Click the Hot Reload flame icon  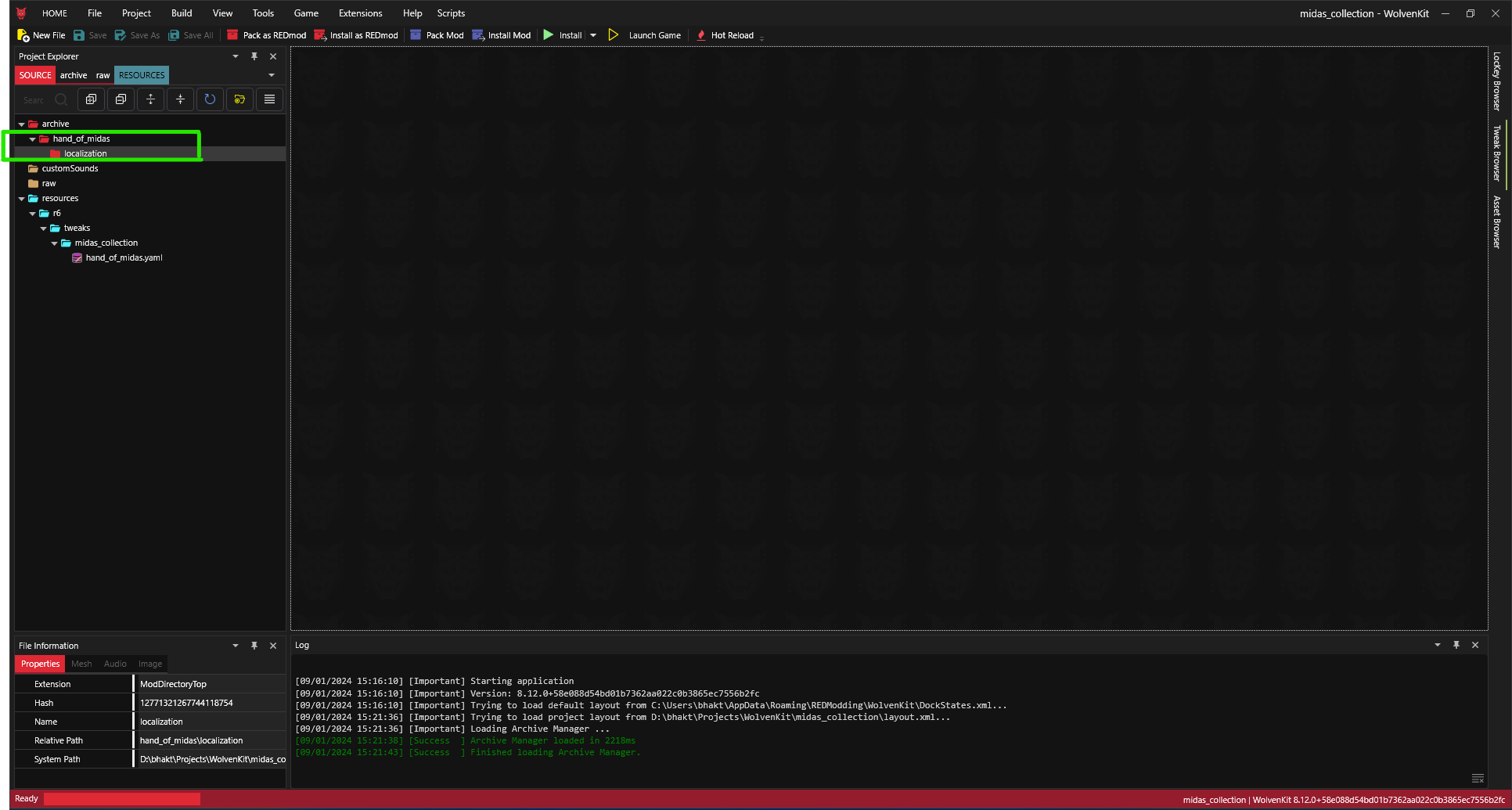[701, 35]
